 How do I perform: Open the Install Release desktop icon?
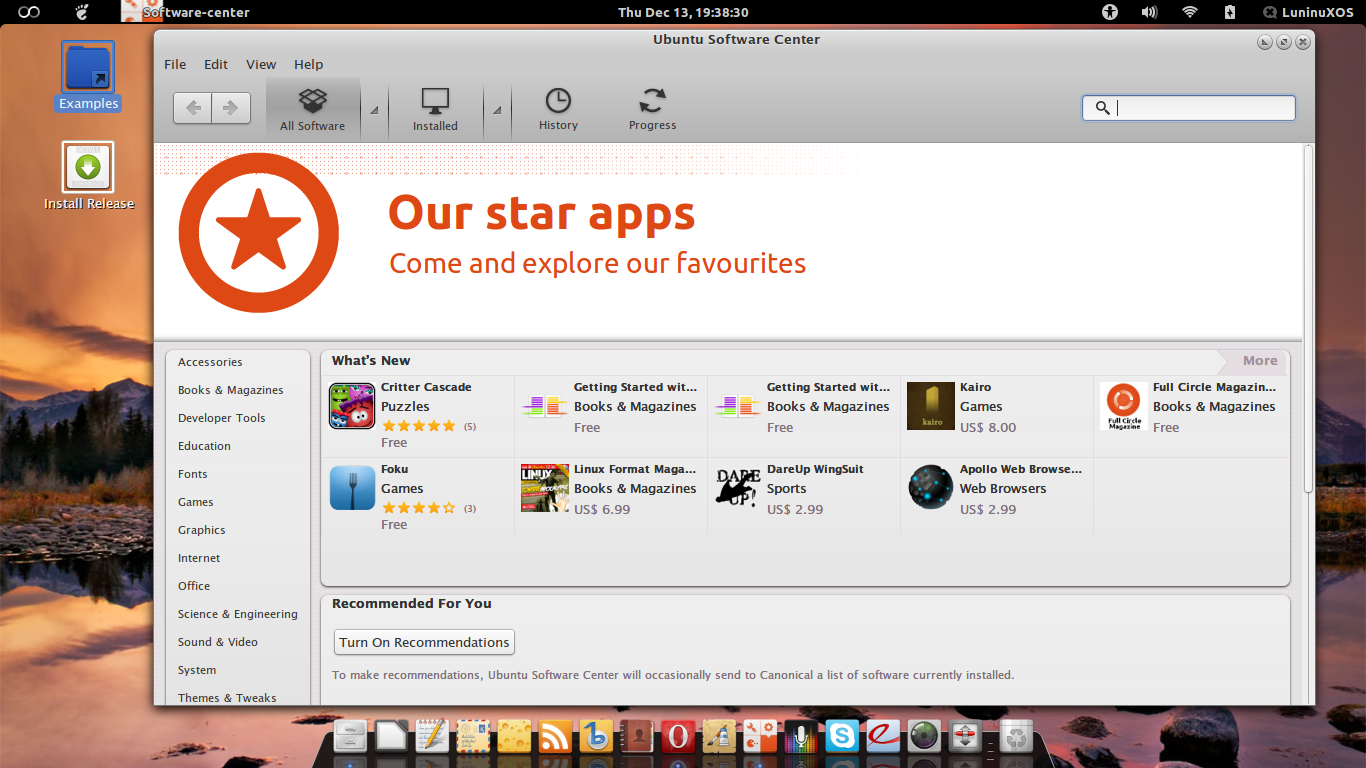(x=88, y=176)
